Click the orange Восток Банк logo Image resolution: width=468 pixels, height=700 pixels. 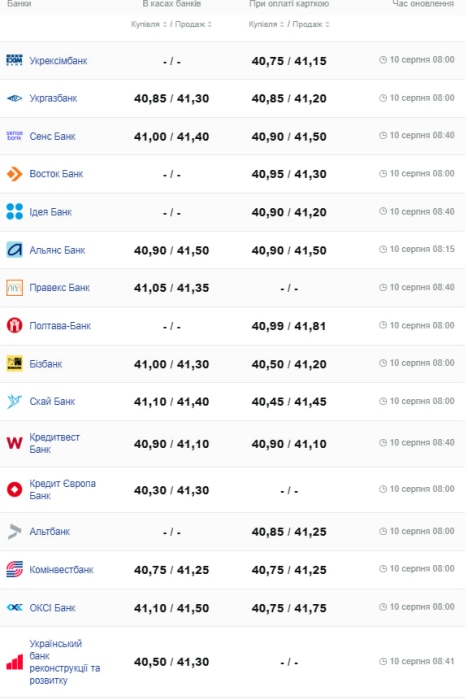click(14, 174)
